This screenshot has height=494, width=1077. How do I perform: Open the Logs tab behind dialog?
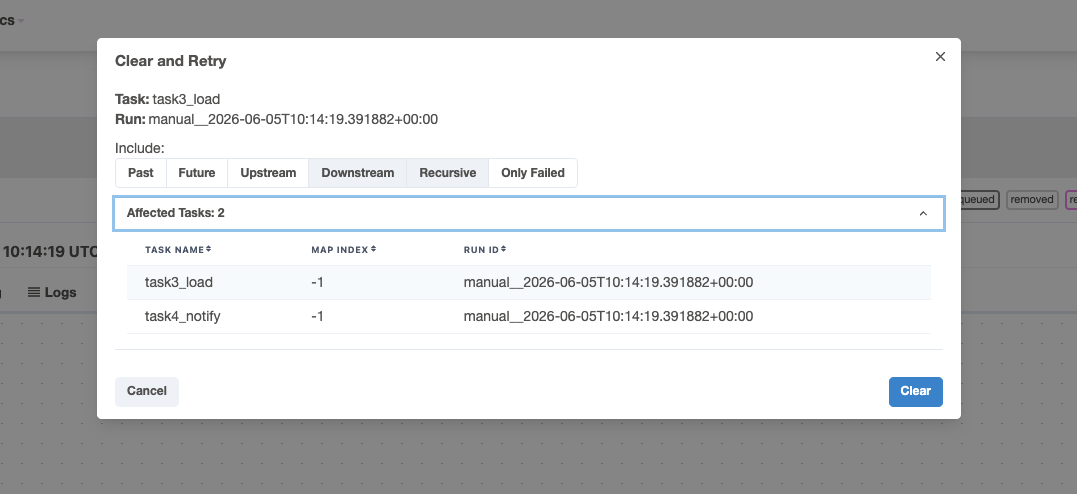coord(52,293)
